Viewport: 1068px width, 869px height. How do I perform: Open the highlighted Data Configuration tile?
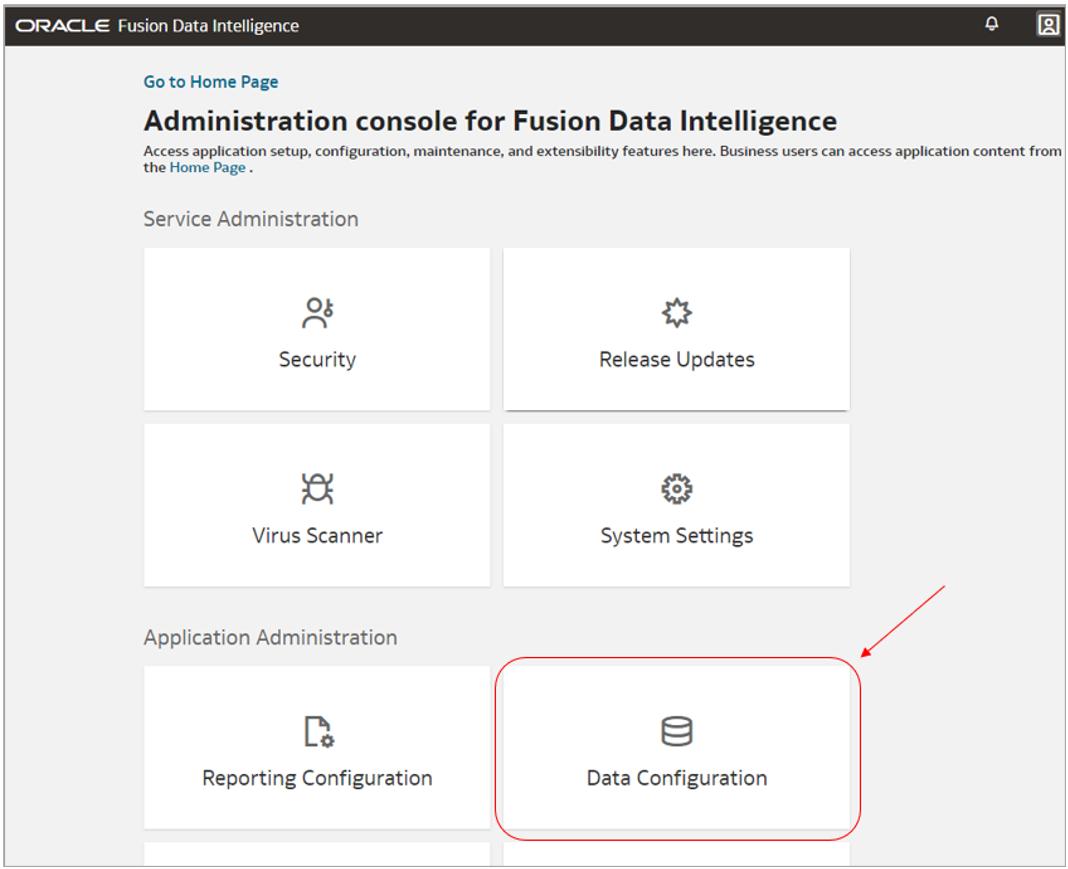(x=676, y=748)
